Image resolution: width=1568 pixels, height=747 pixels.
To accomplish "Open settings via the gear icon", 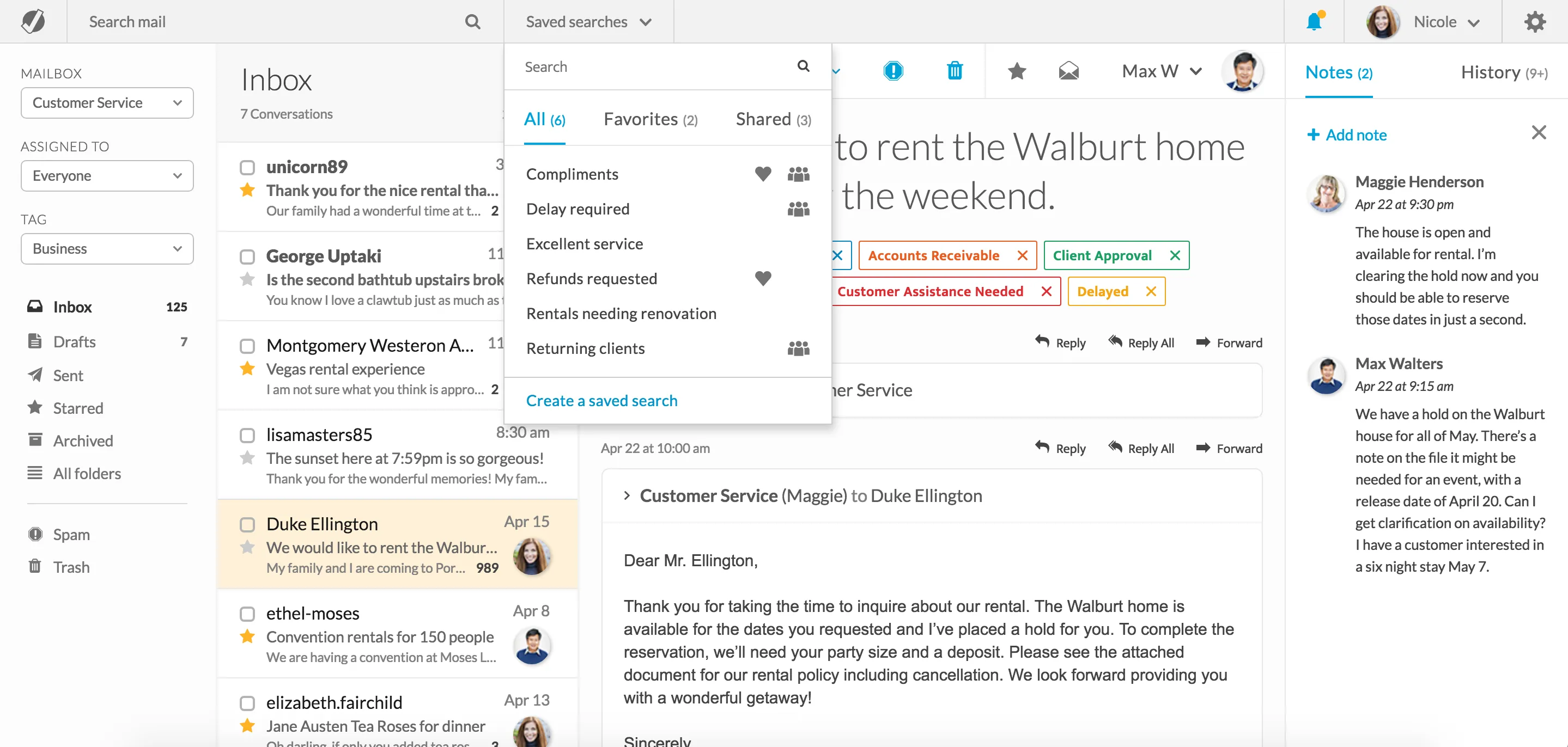I will (x=1535, y=22).
